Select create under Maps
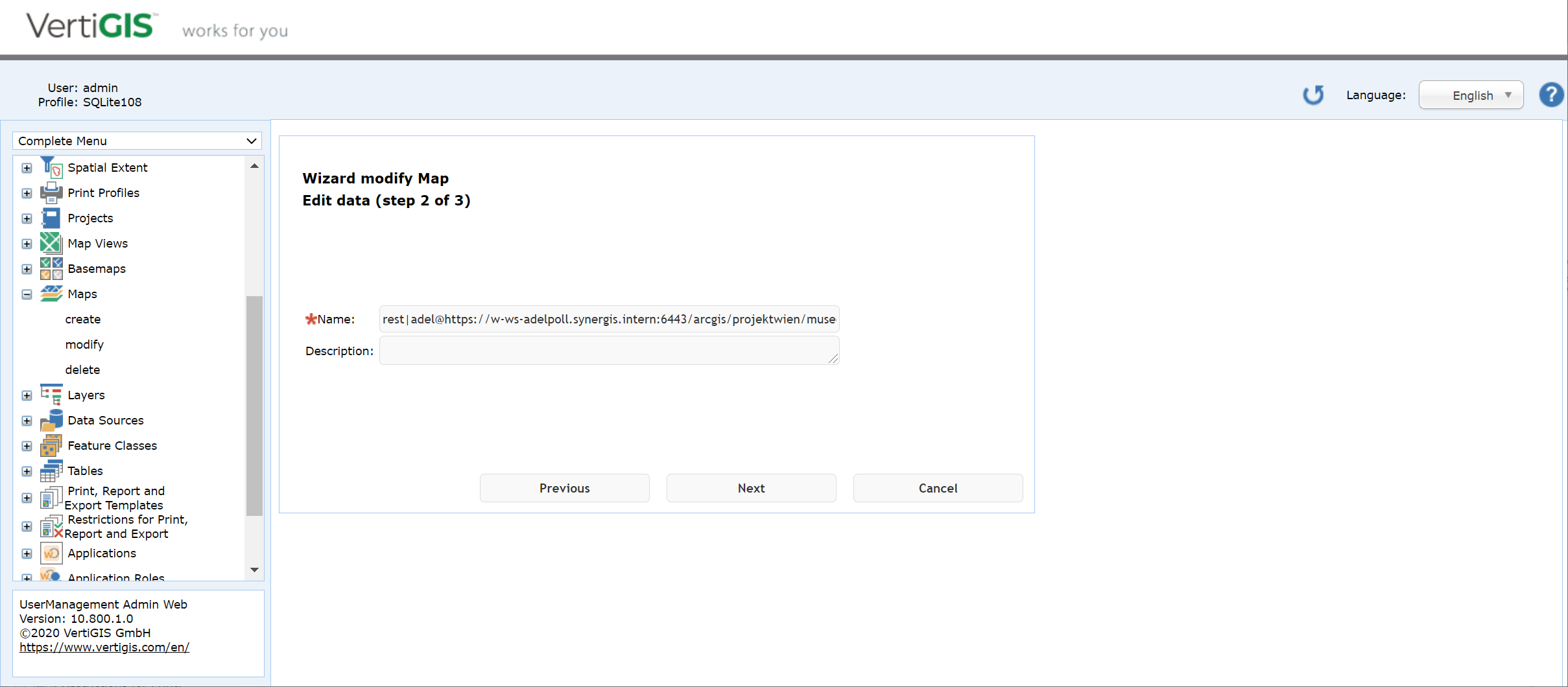The image size is (1568, 687). coord(83,319)
